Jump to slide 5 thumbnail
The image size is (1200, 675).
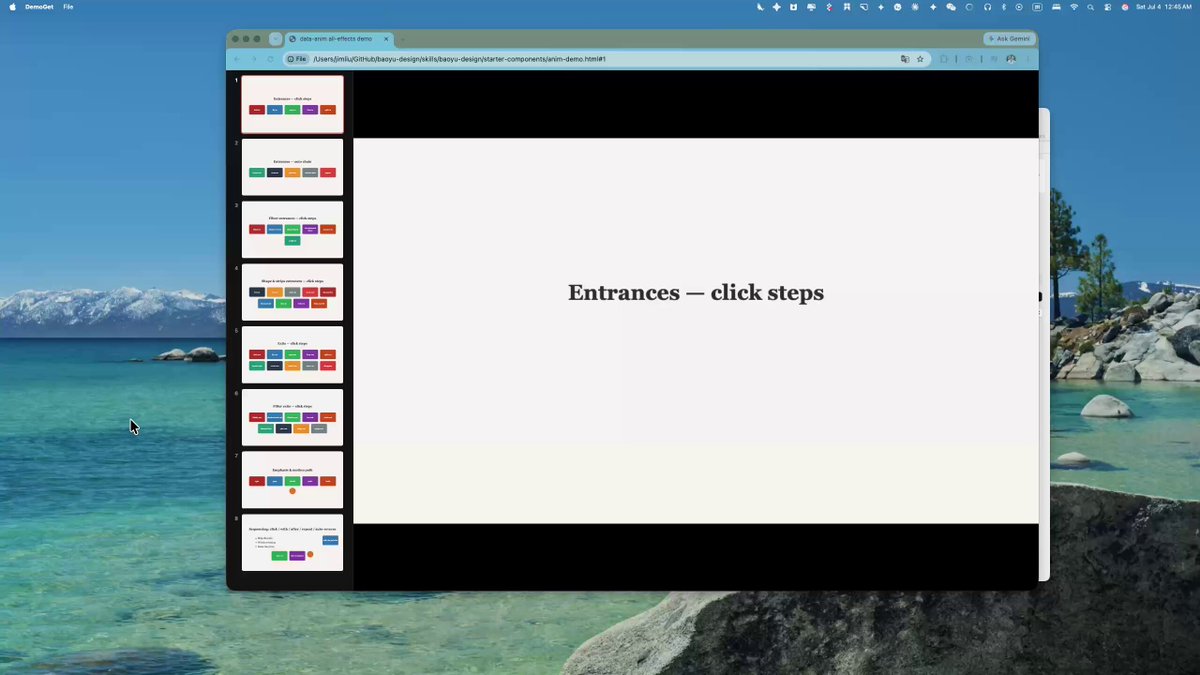tap(292, 355)
